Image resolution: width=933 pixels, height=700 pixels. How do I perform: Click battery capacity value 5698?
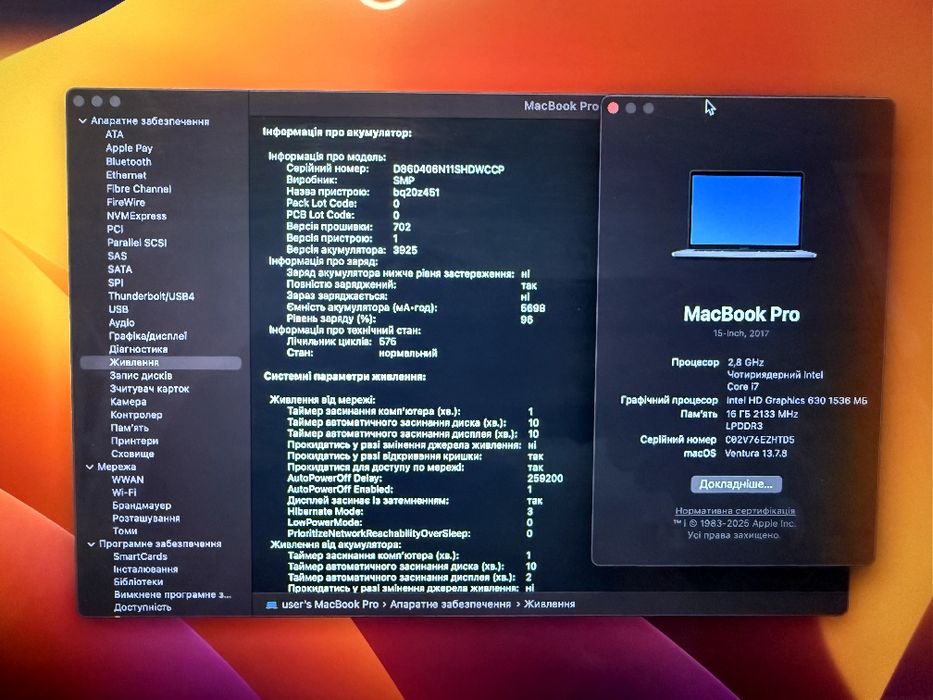(x=533, y=308)
